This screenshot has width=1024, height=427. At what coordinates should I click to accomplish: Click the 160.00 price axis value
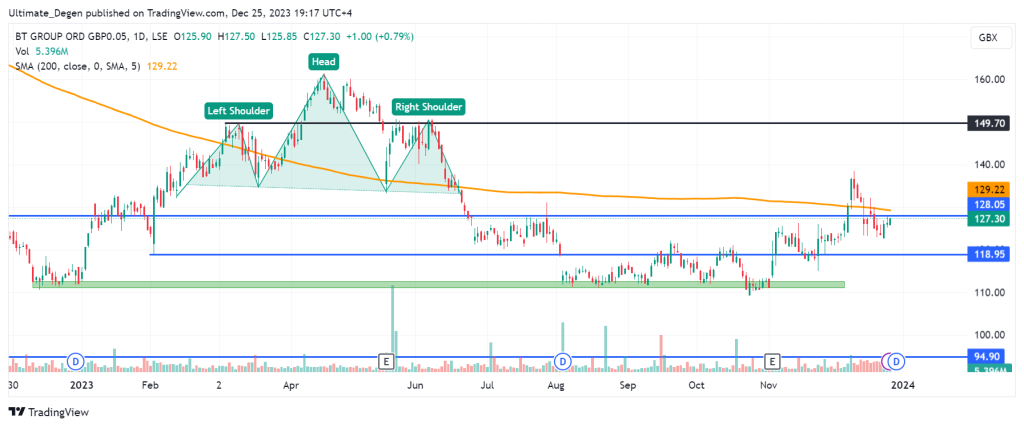[990, 80]
